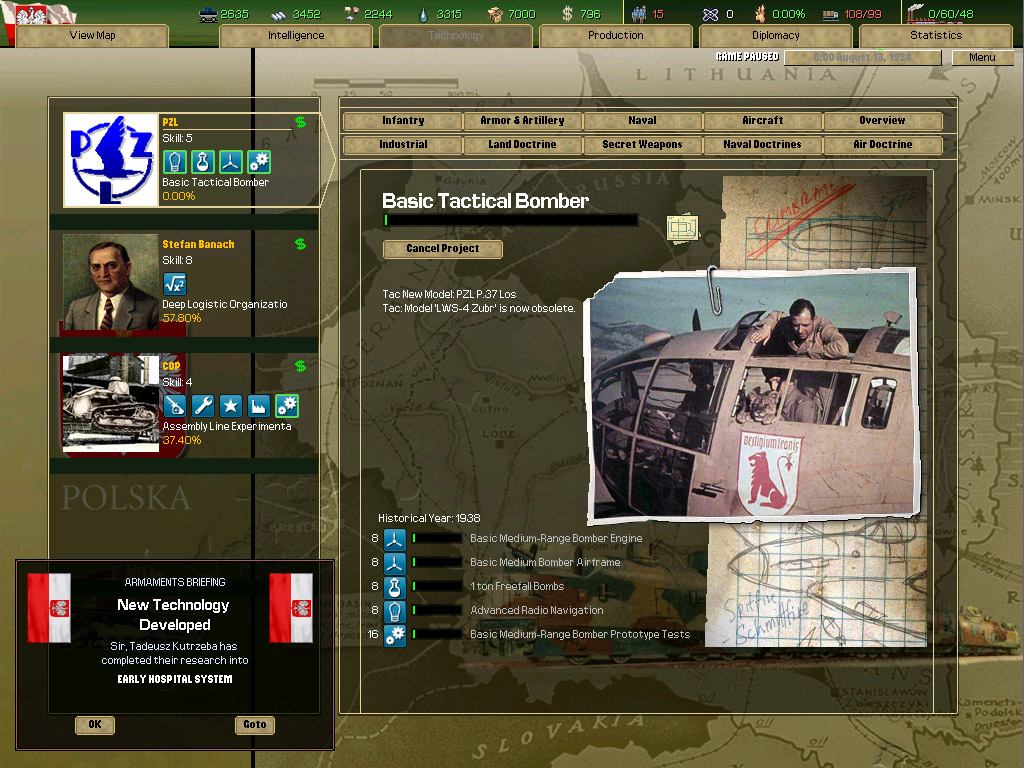Click flask icon for 1 ton Freefall Bombs
This screenshot has height=768, width=1024.
[394, 587]
